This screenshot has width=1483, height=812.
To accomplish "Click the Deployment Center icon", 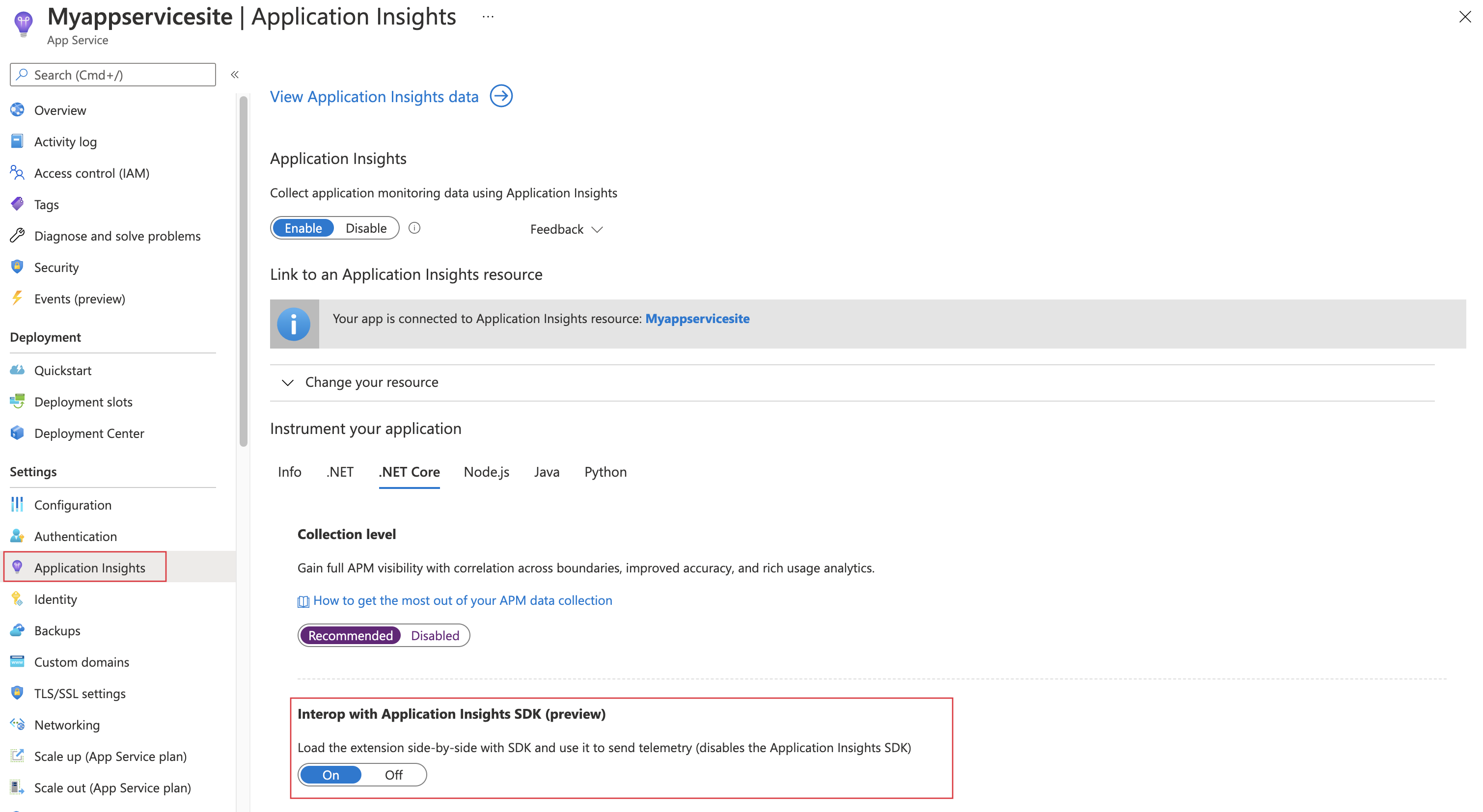I will pyautogui.click(x=18, y=433).
